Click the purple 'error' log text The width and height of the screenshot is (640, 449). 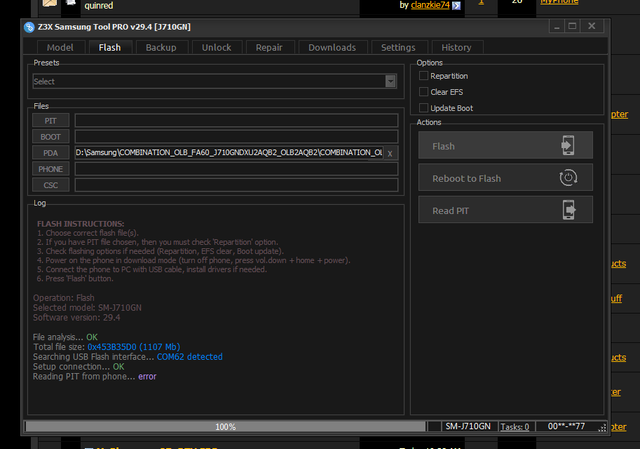click(x=147, y=376)
